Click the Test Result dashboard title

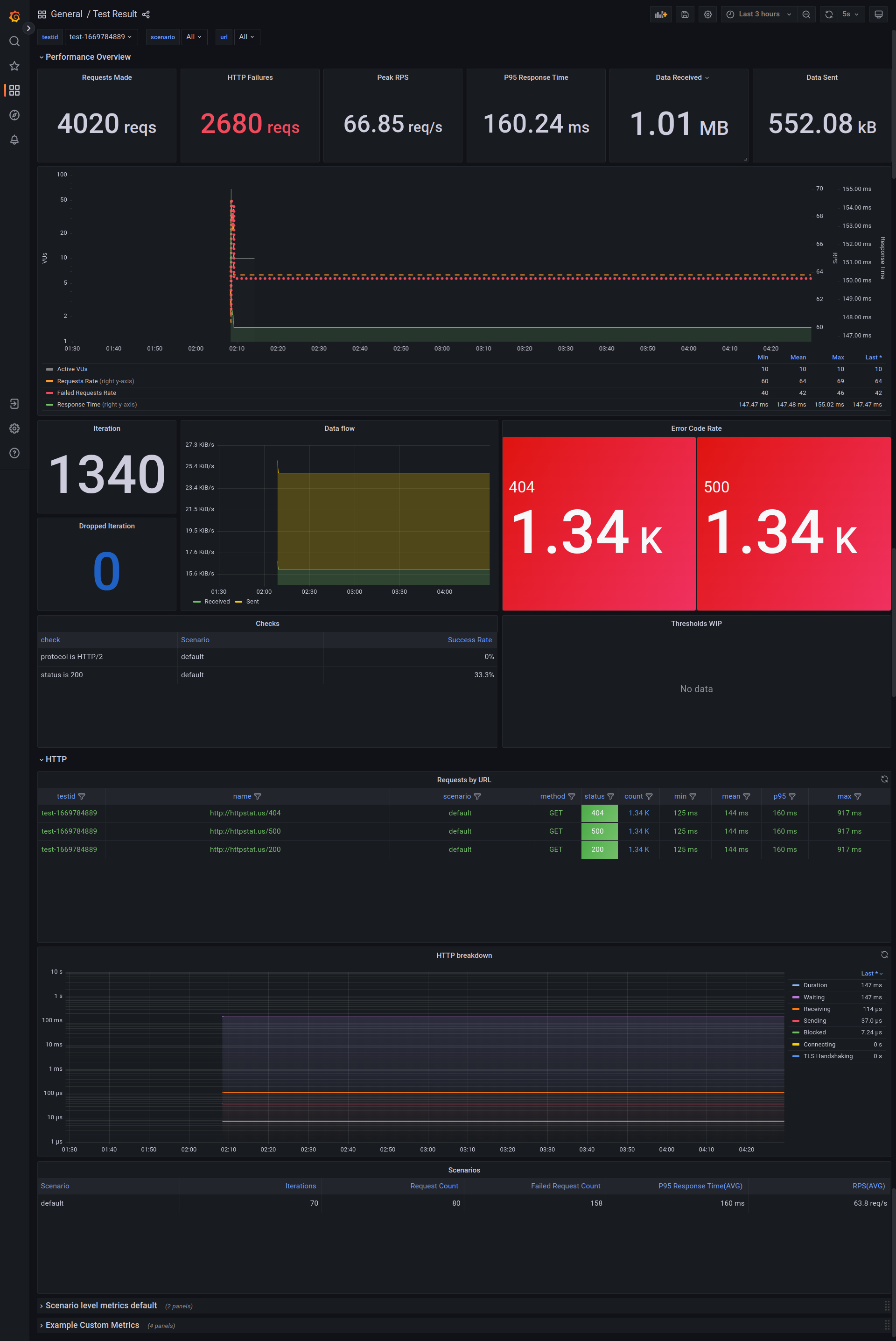click(x=115, y=14)
